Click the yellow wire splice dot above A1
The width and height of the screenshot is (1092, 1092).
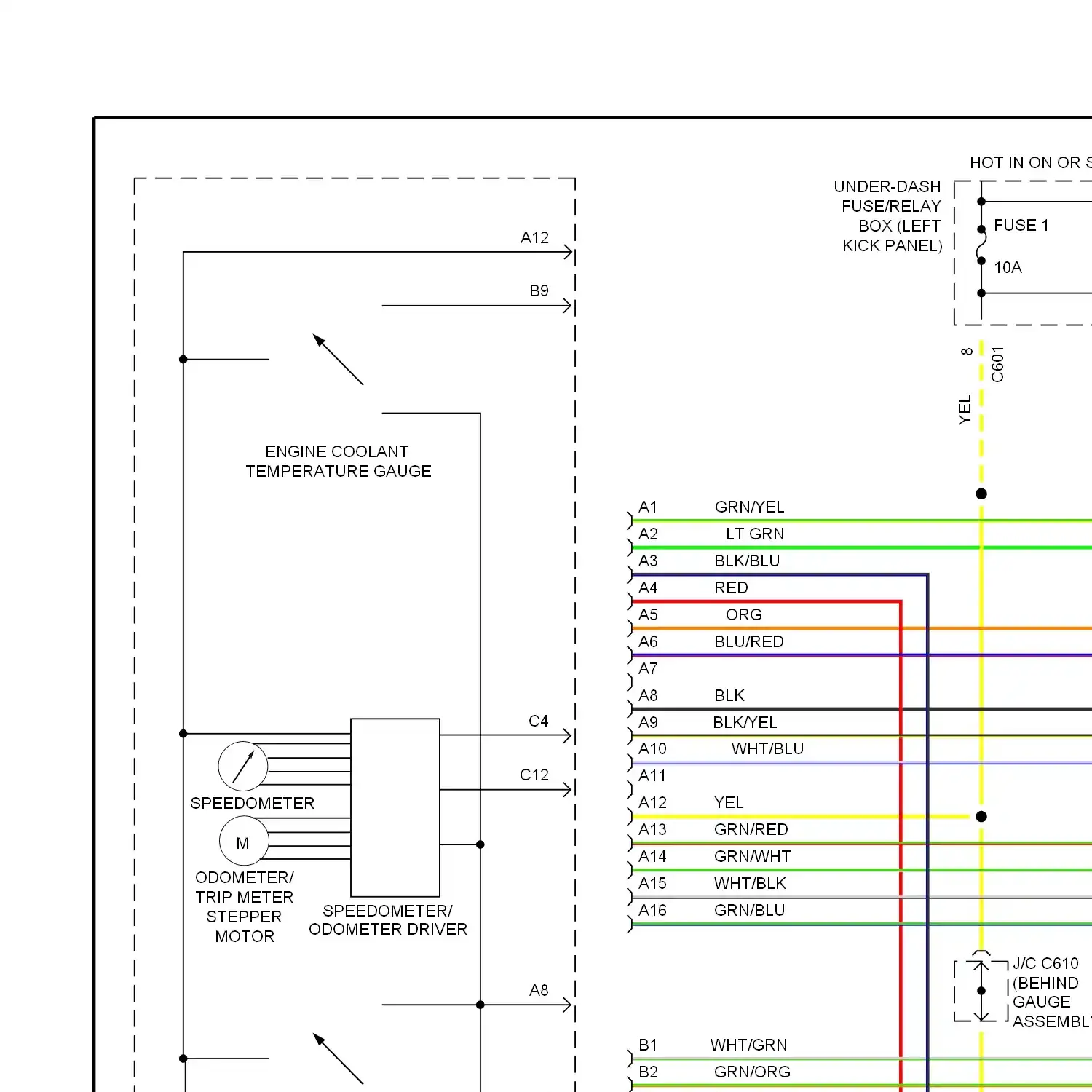click(981, 494)
